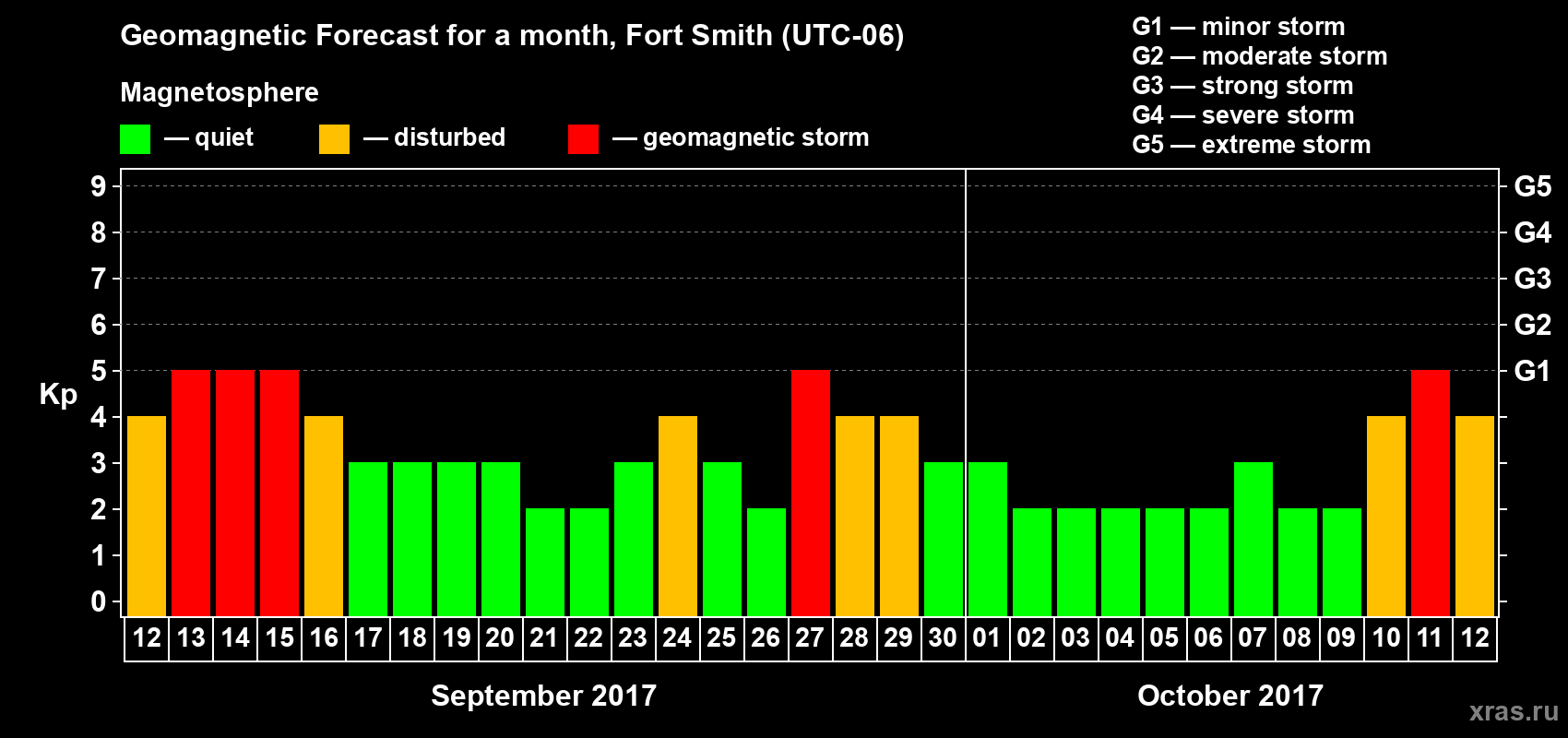The image size is (1568, 738).
Task: Click the red storm bar for October 11
Action: pos(1431,494)
